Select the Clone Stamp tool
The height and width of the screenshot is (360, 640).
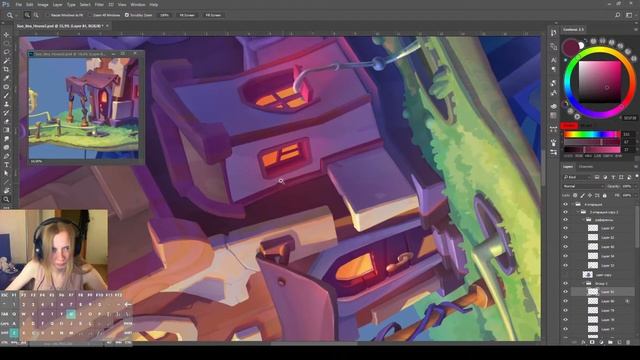pyautogui.click(x=6, y=104)
